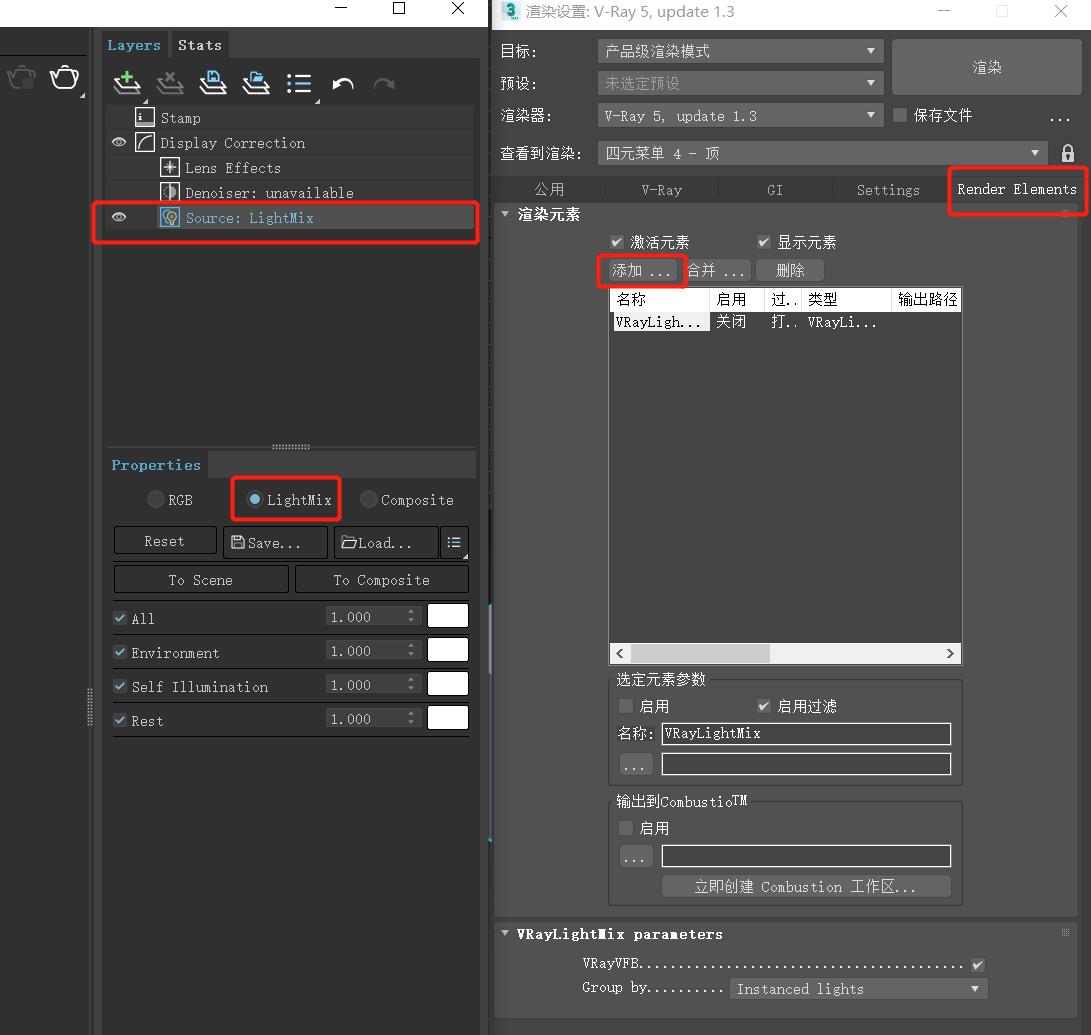Click the Denoiser layer icon
1091x1035 pixels.
point(170,192)
